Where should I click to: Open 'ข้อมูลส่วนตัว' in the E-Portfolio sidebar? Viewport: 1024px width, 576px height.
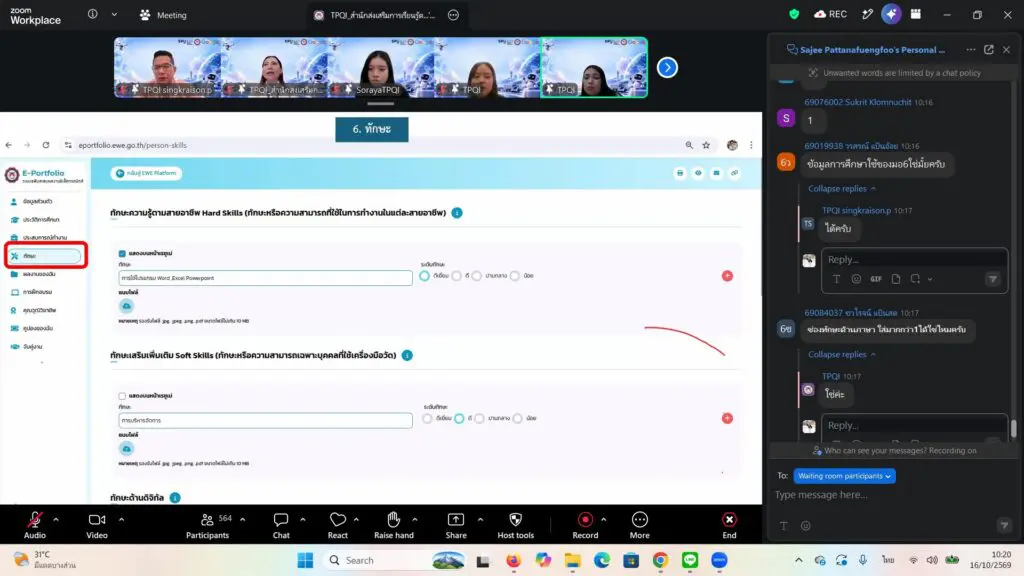coord(37,202)
